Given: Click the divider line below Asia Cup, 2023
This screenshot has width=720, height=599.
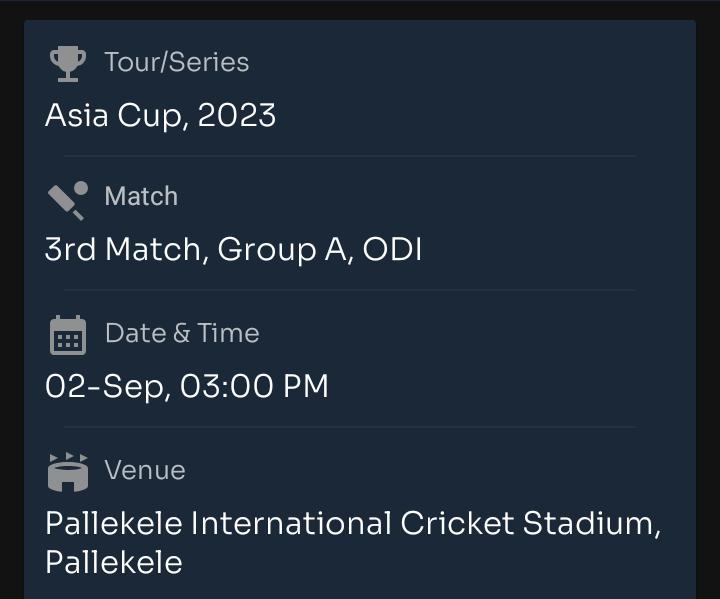Looking at the screenshot, I should click(350, 156).
